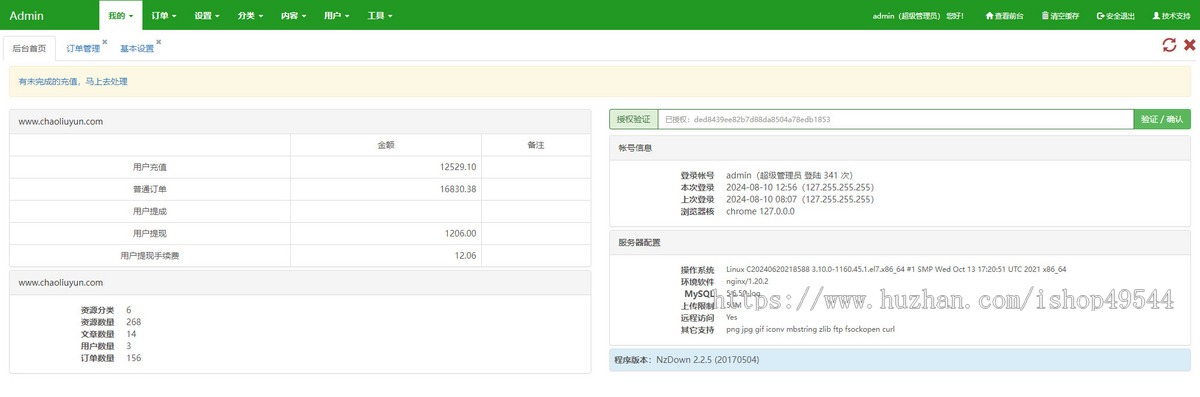Click the 服务器配置 panel header
This screenshot has height=397, width=1200.
coord(900,242)
